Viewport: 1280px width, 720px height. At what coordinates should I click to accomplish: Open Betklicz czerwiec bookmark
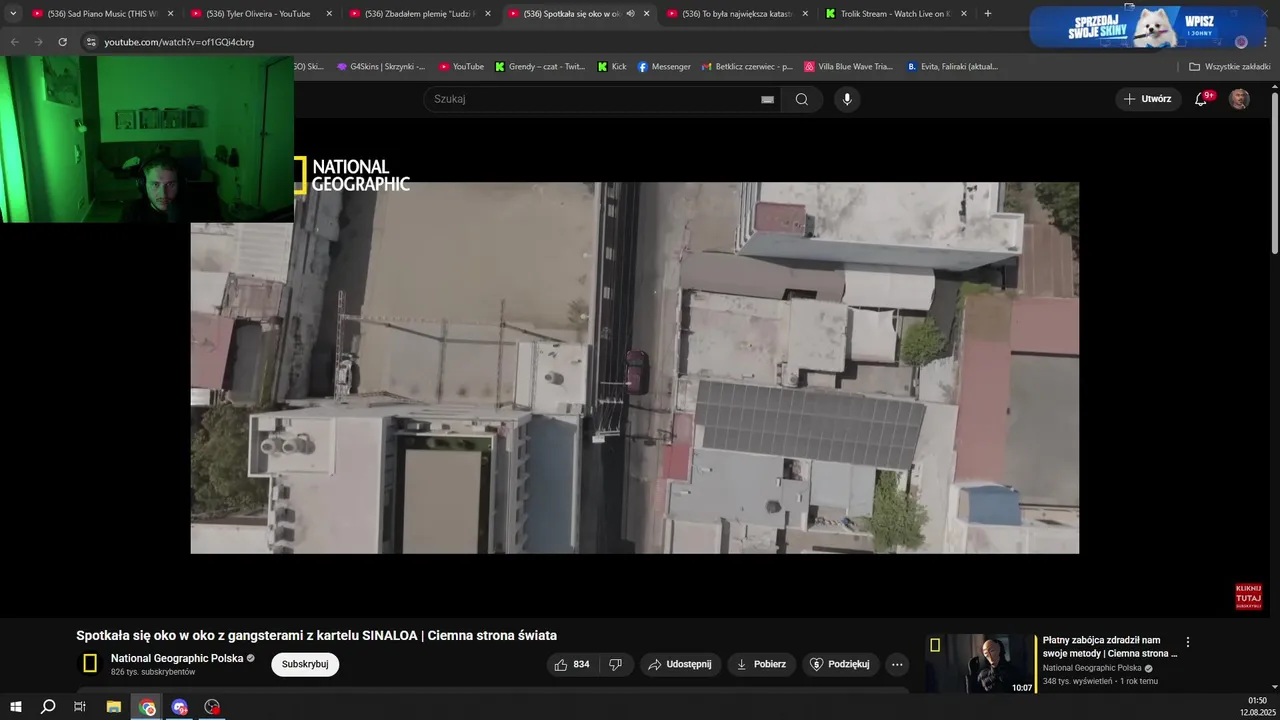click(x=747, y=67)
